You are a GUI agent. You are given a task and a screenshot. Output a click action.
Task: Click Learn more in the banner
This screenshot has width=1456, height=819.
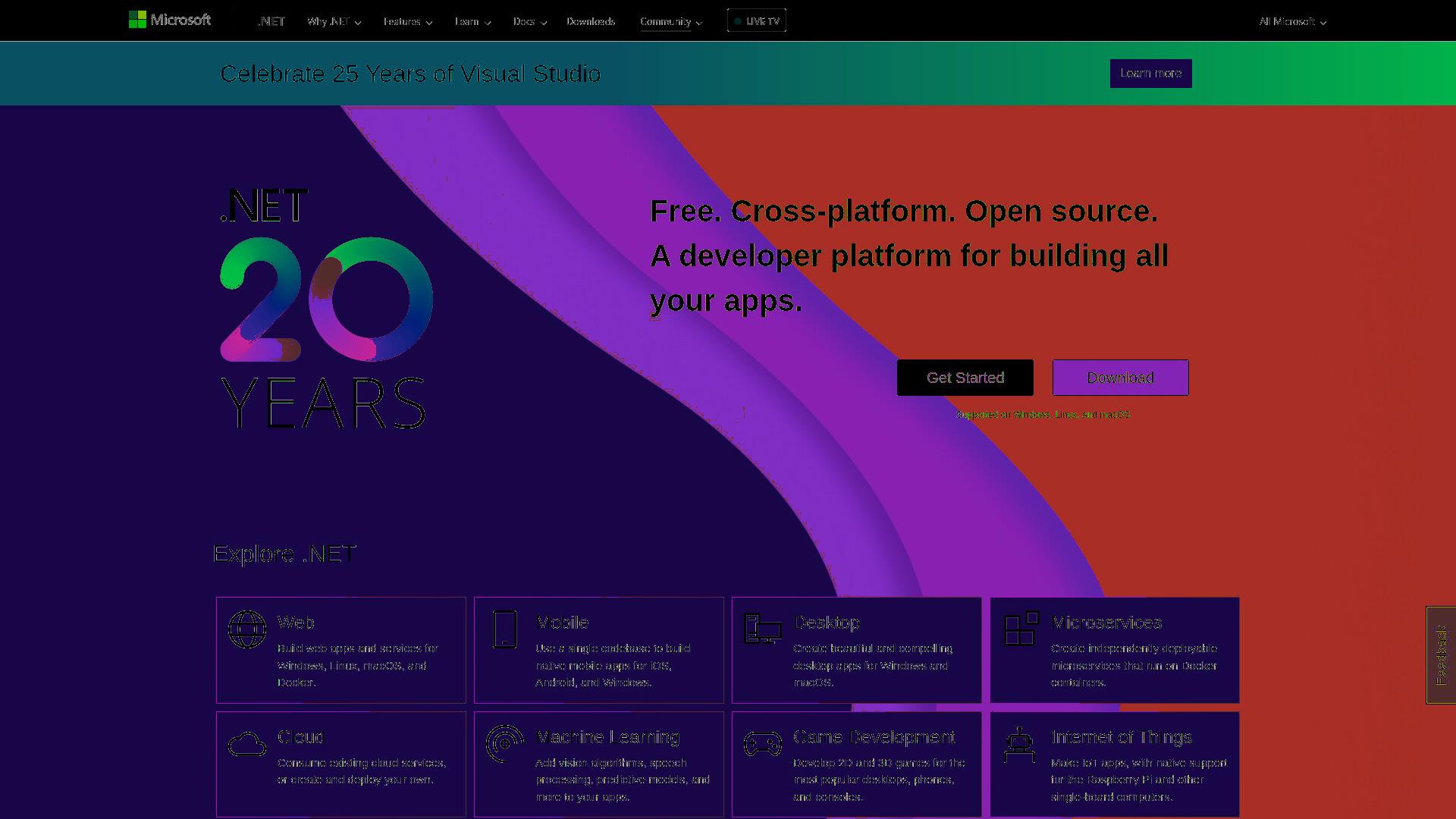point(1151,74)
